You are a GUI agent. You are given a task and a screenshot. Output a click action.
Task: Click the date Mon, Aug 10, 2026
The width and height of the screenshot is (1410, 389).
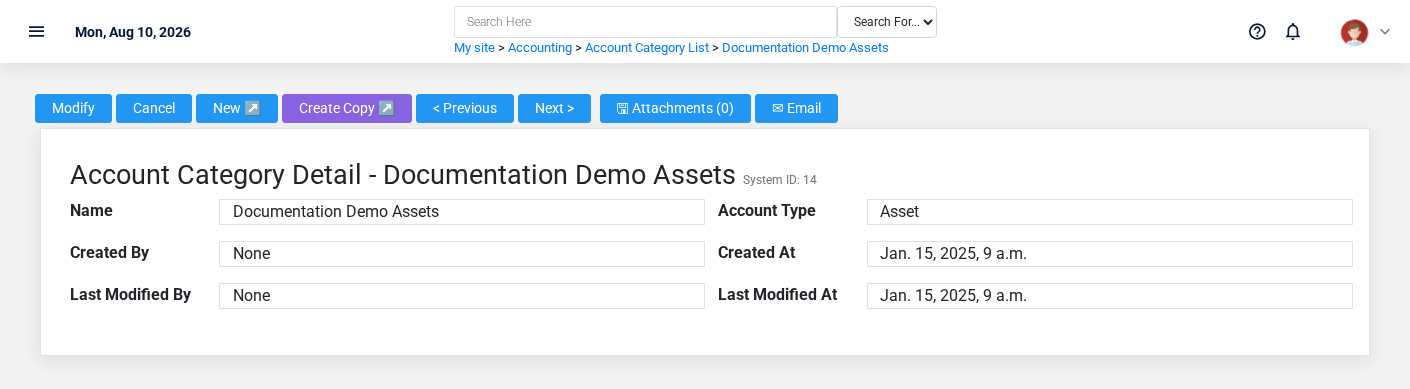(x=133, y=32)
